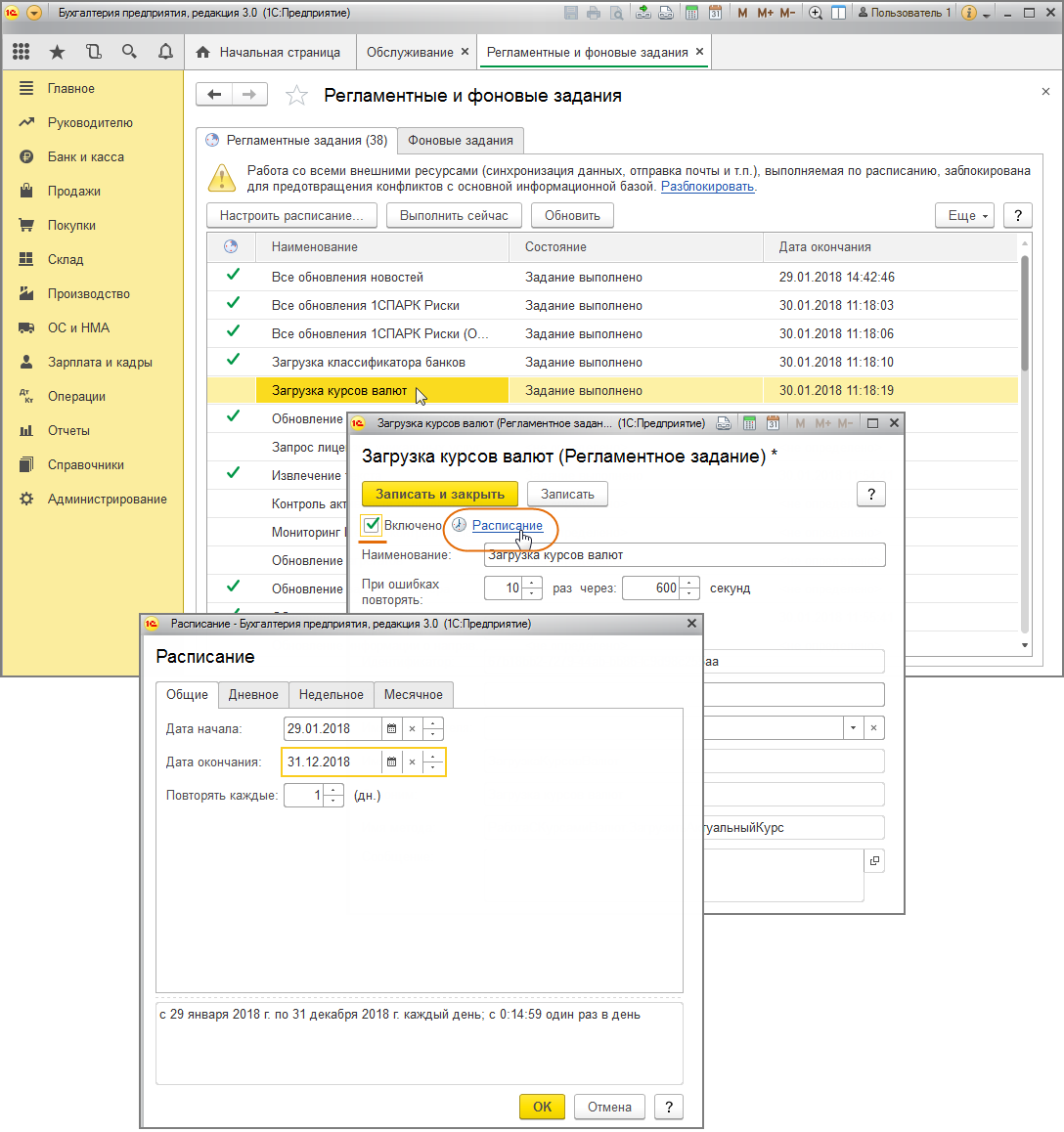This screenshot has width=1064, height=1132.
Task: Open Зарплата и кадры section
Action: tap(100, 362)
